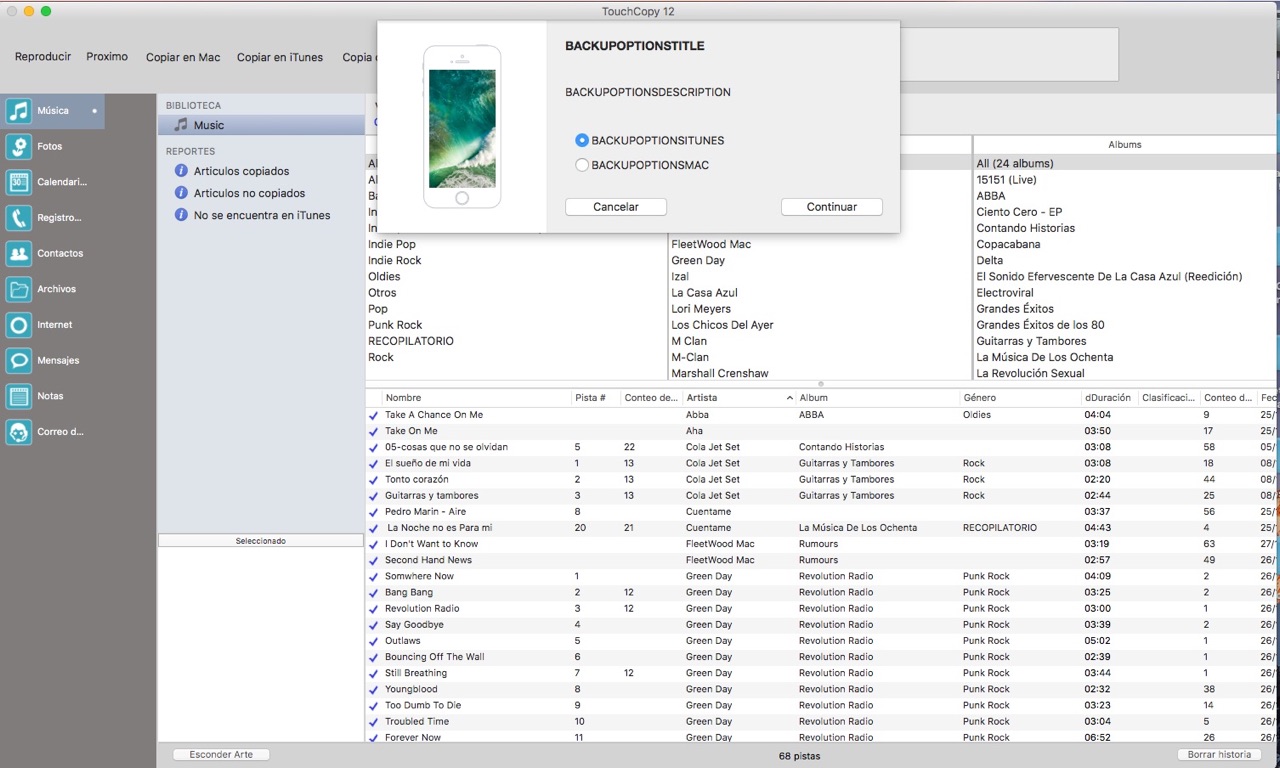Screen dimensions: 1280x768
Task: Select Music under Biblioteca
Action: (261, 125)
